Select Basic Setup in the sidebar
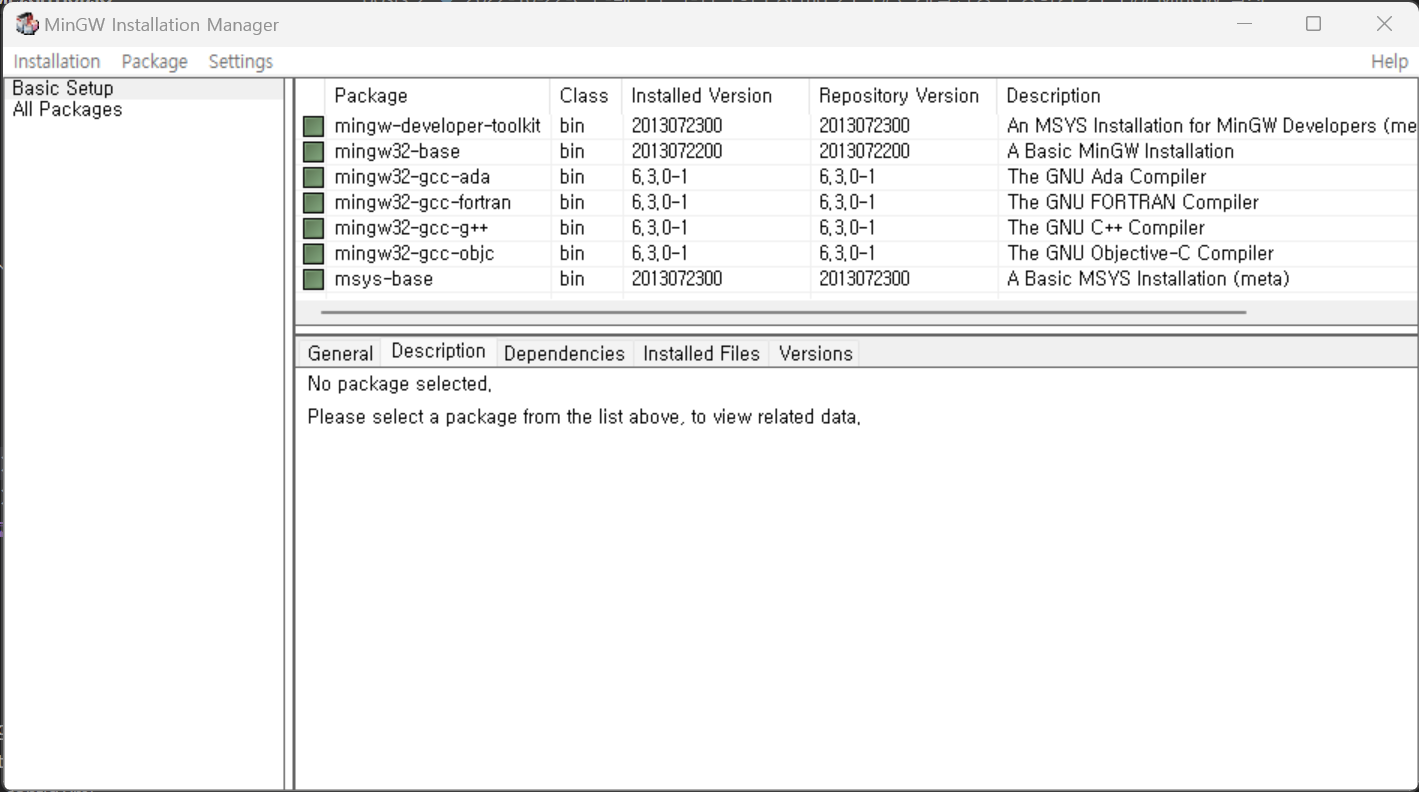The height and width of the screenshot is (792, 1419). pos(62,87)
